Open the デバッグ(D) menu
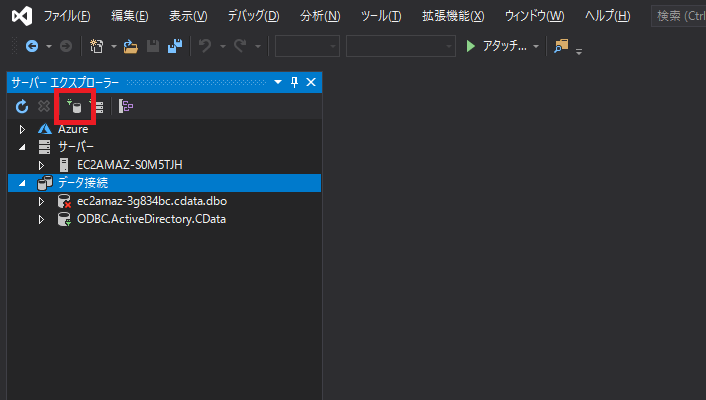Image resolution: width=706 pixels, height=400 pixels. coord(253,16)
